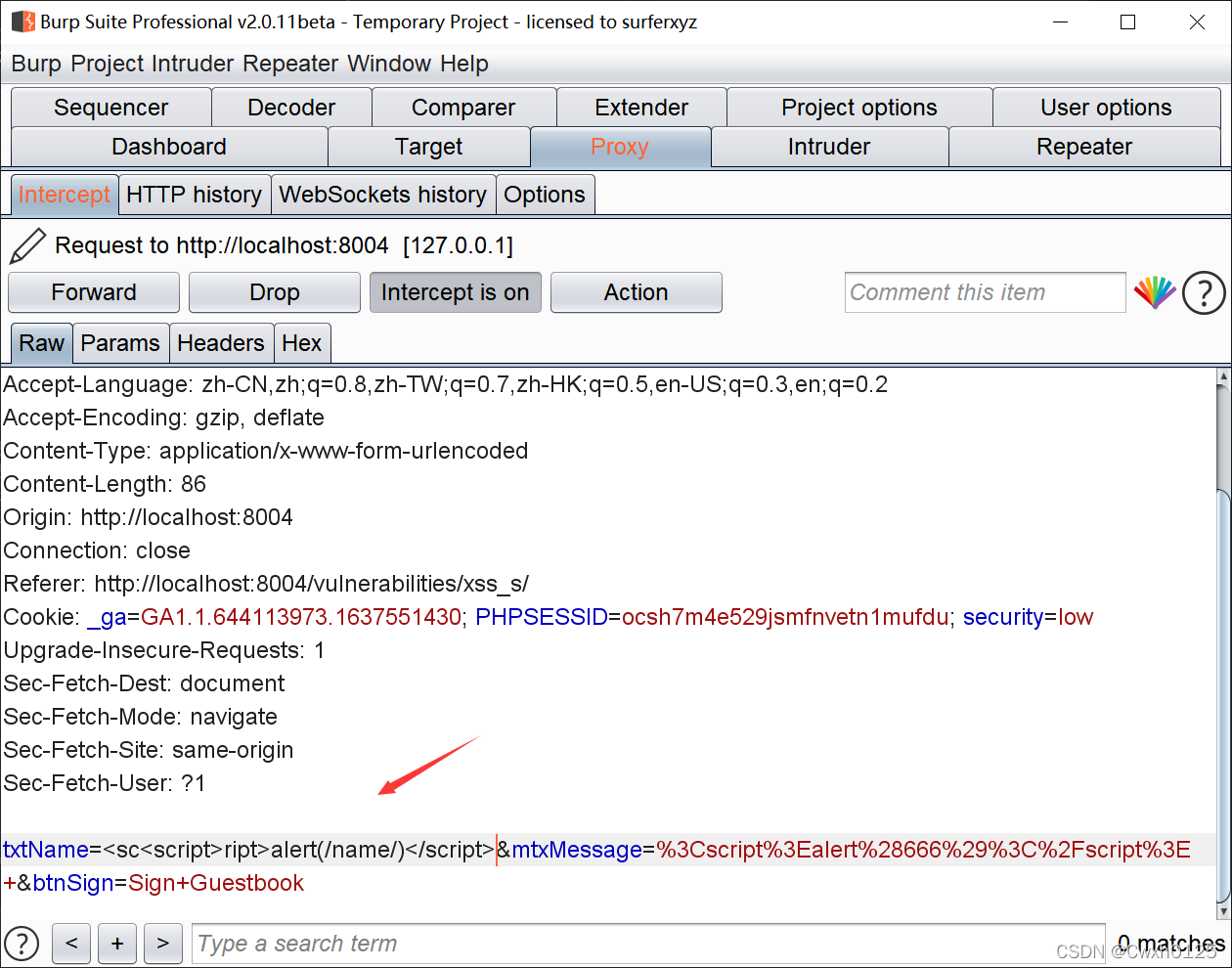Click the Origin header line
The image size is (1232, 968).
(x=148, y=517)
